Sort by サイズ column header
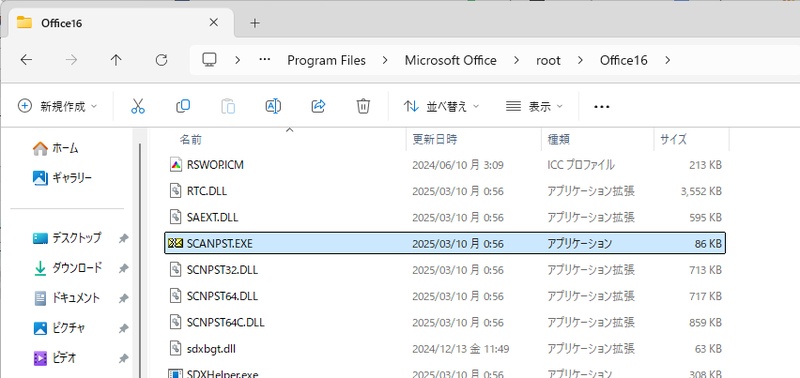This screenshot has width=800, height=378. [x=691, y=139]
